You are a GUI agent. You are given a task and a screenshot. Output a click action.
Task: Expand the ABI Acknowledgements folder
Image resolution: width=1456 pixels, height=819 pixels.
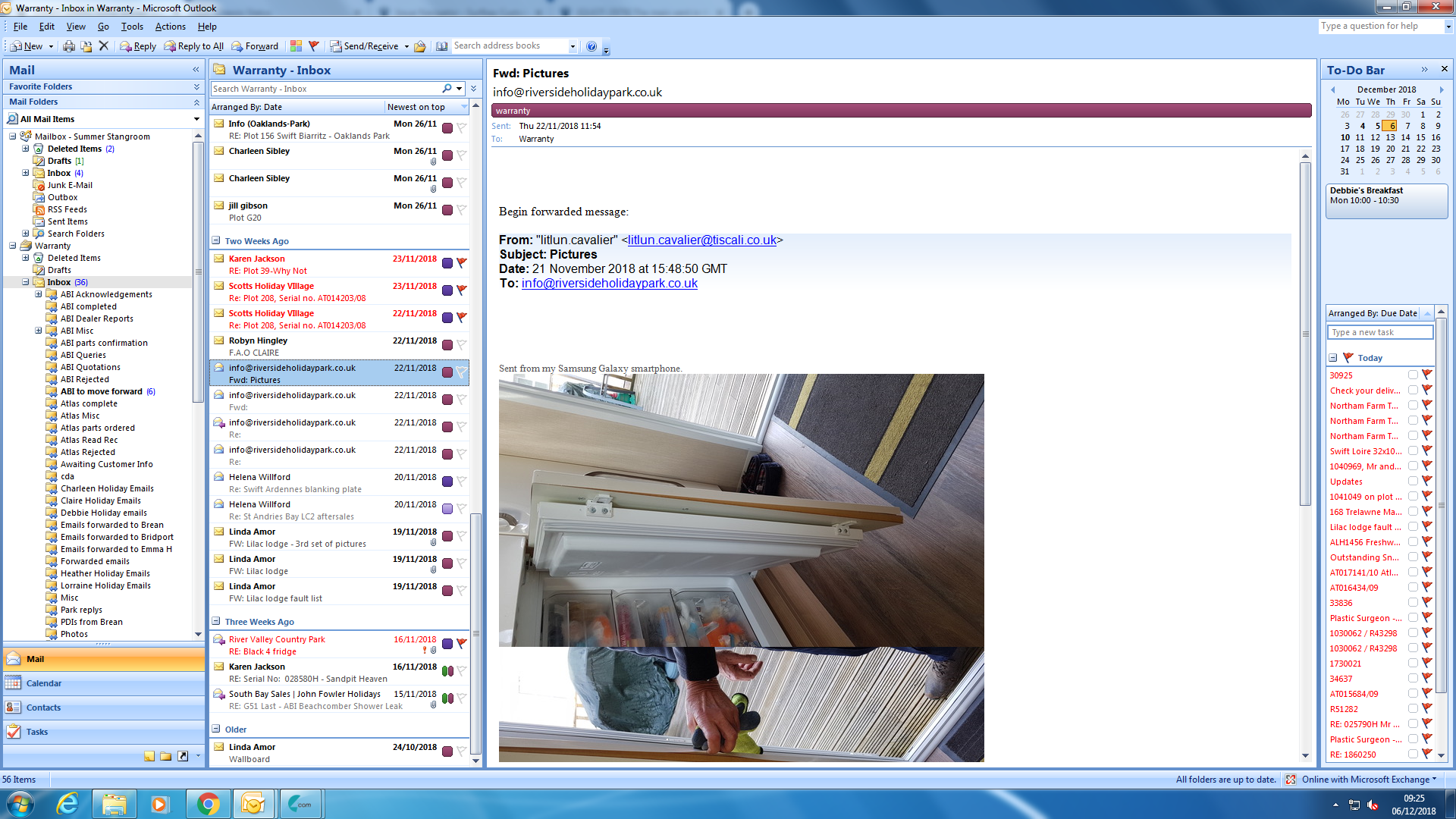[39, 294]
